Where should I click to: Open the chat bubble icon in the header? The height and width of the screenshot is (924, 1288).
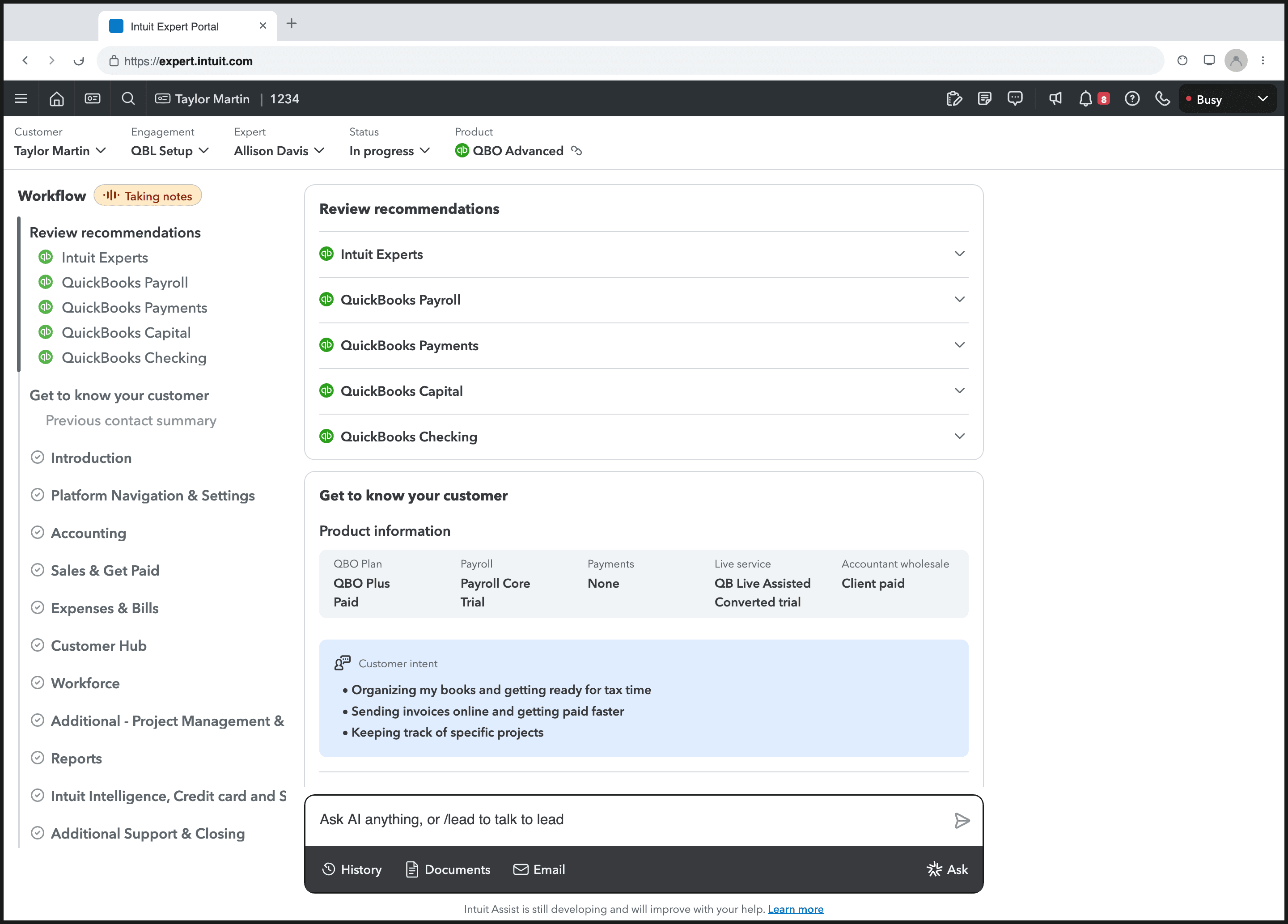click(1015, 99)
